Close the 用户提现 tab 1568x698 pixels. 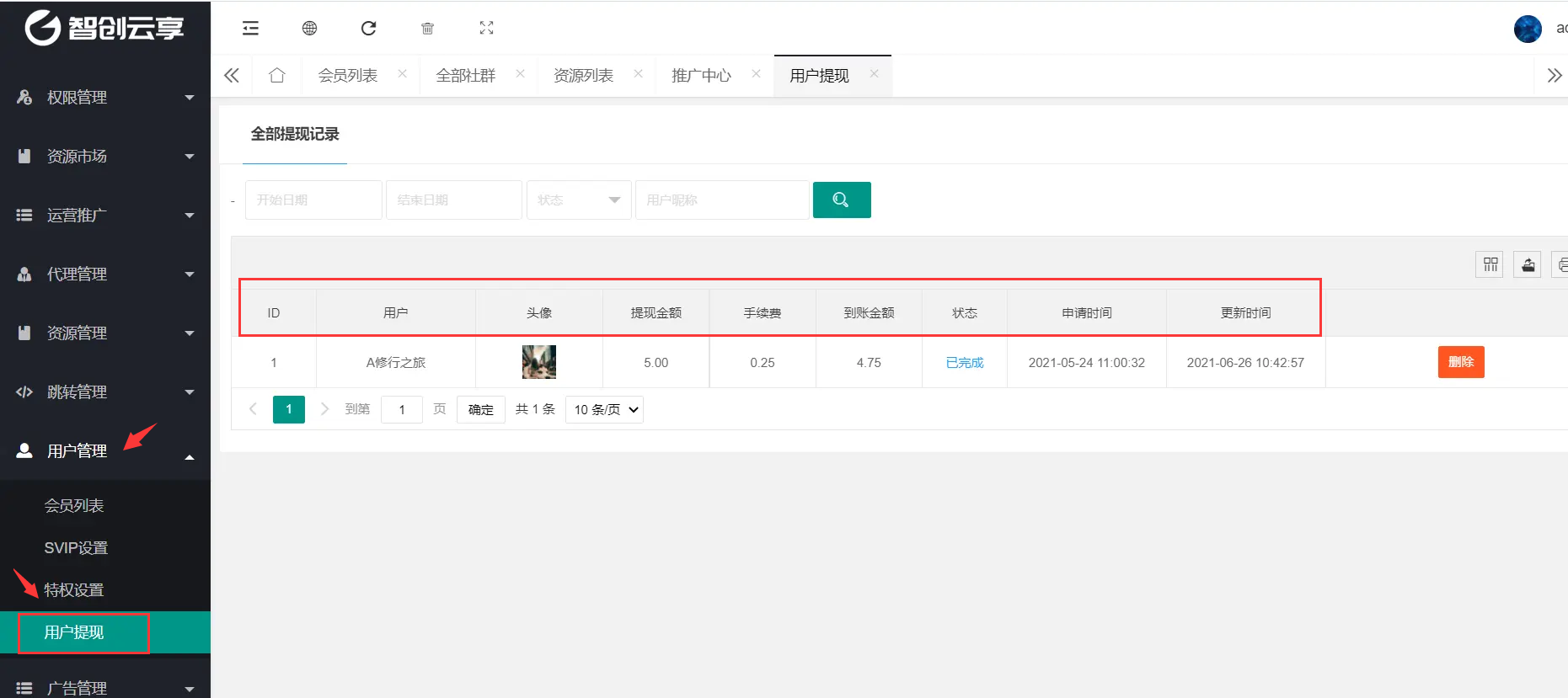pyautogui.click(x=875, y=74)
